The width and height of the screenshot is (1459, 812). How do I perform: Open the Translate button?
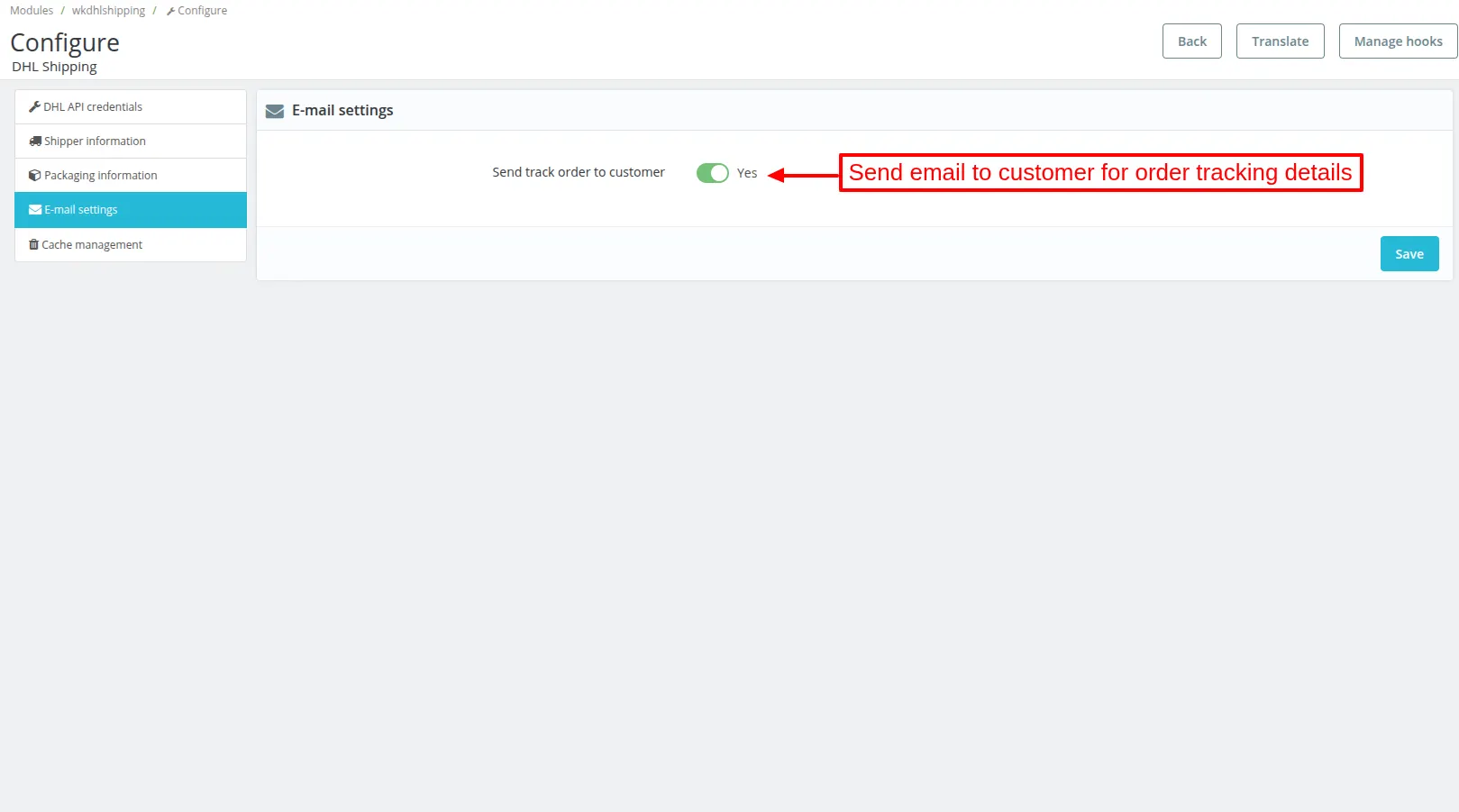tap(1280, 41)
